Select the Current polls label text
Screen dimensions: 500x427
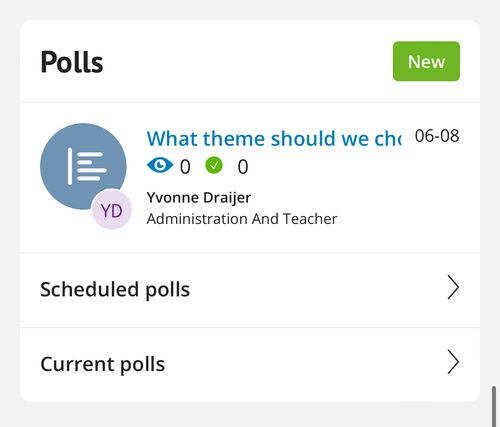(x=103, y=364)
